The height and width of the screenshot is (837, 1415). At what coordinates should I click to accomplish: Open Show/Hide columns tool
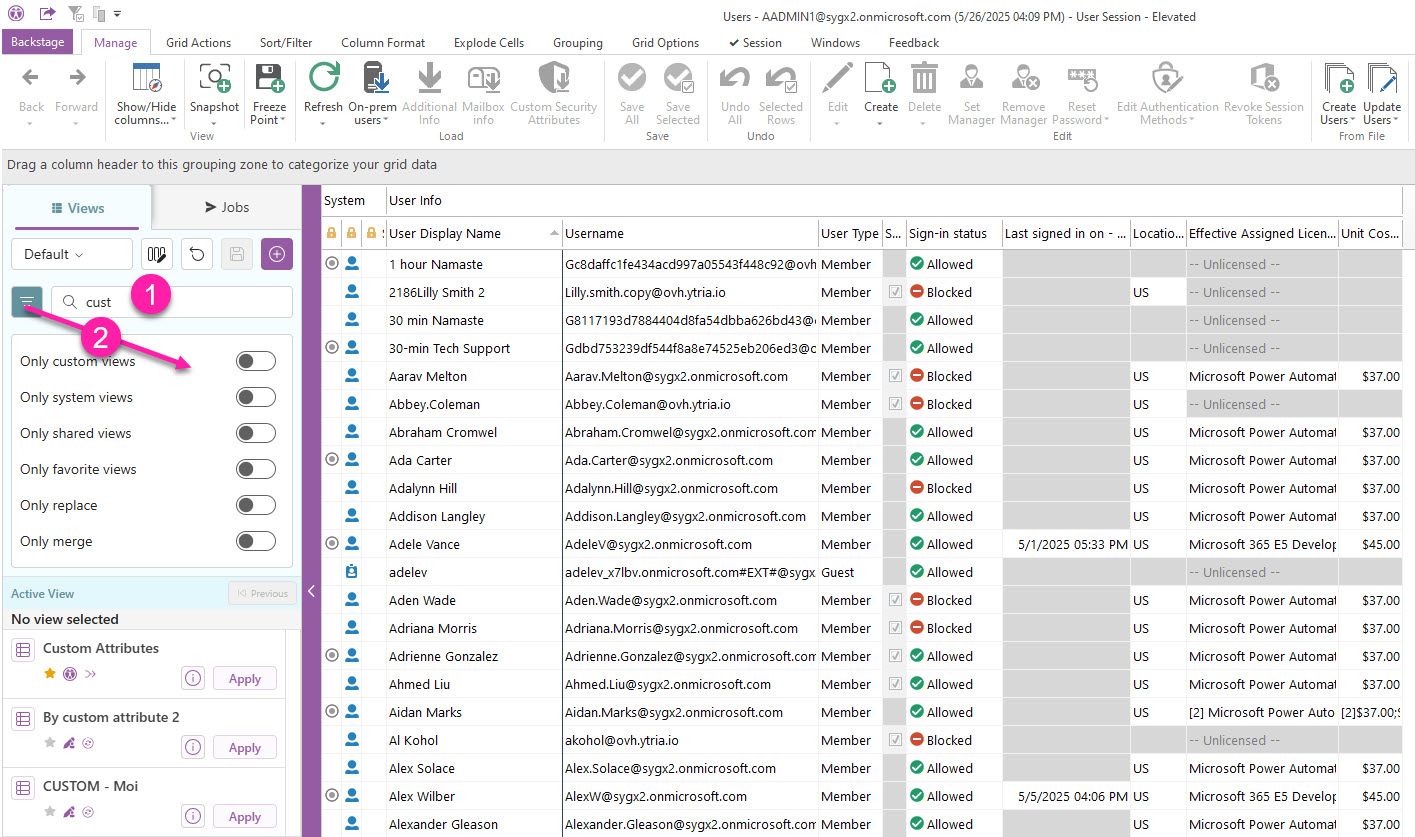(x=146, y=79)
